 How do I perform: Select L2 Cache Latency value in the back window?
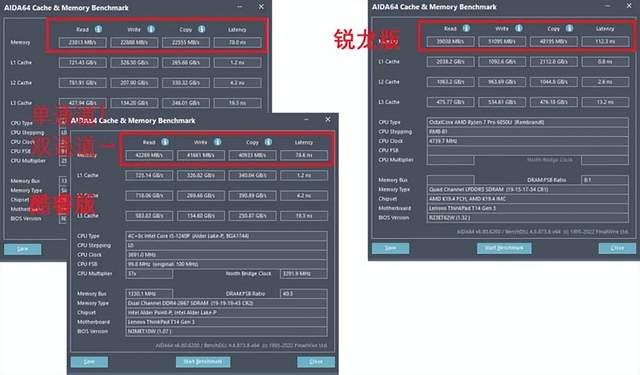point(237,83)
